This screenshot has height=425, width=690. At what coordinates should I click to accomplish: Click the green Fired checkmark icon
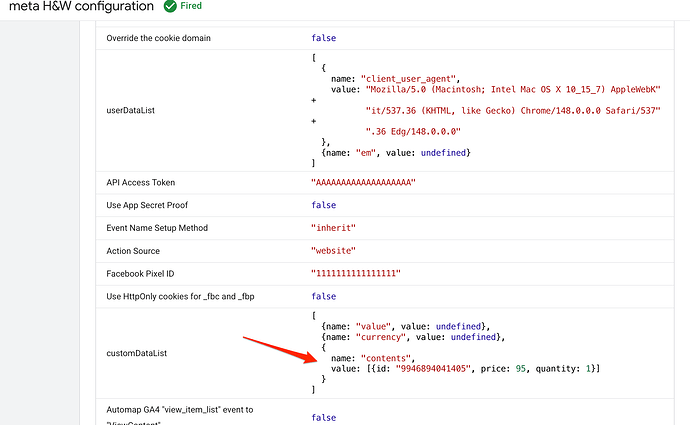170,6
